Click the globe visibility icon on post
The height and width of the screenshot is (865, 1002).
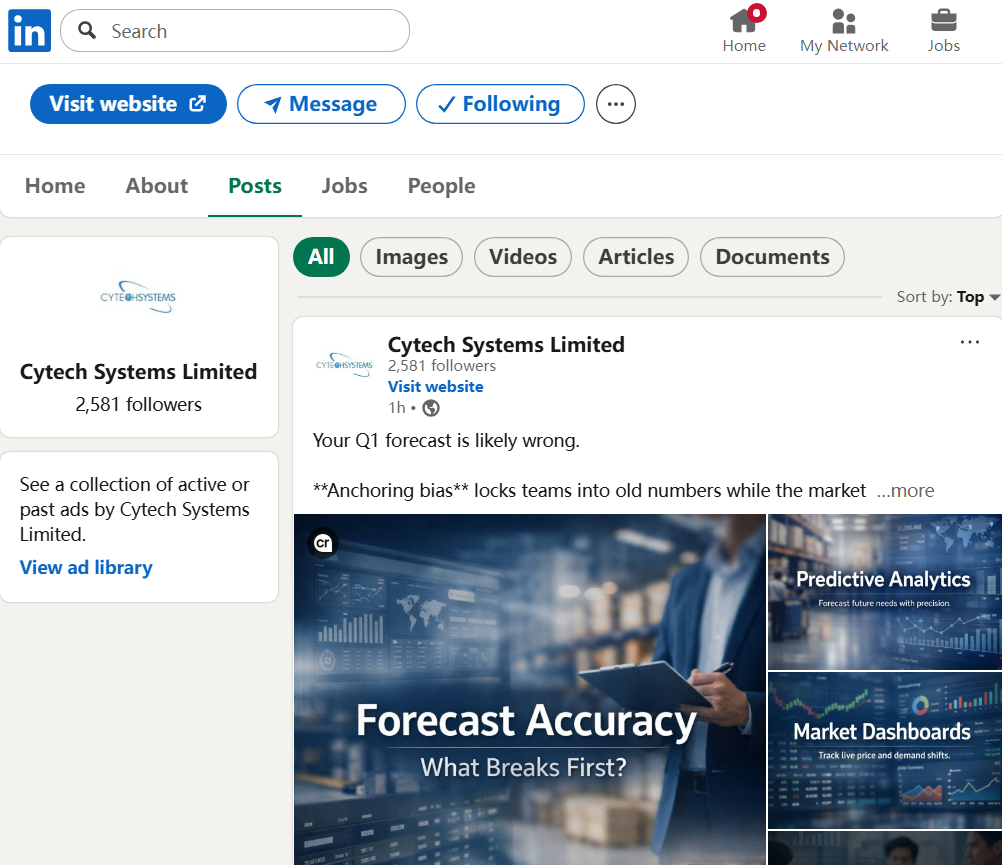[431, 408]
